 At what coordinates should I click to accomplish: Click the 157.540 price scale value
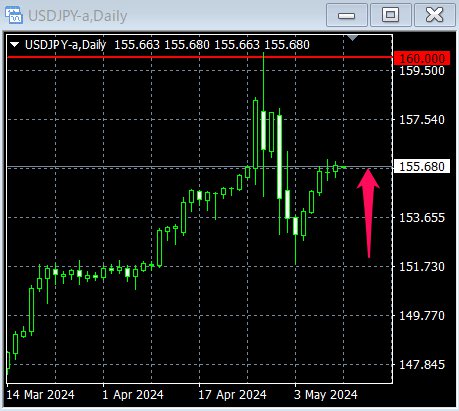pos(422,119)
